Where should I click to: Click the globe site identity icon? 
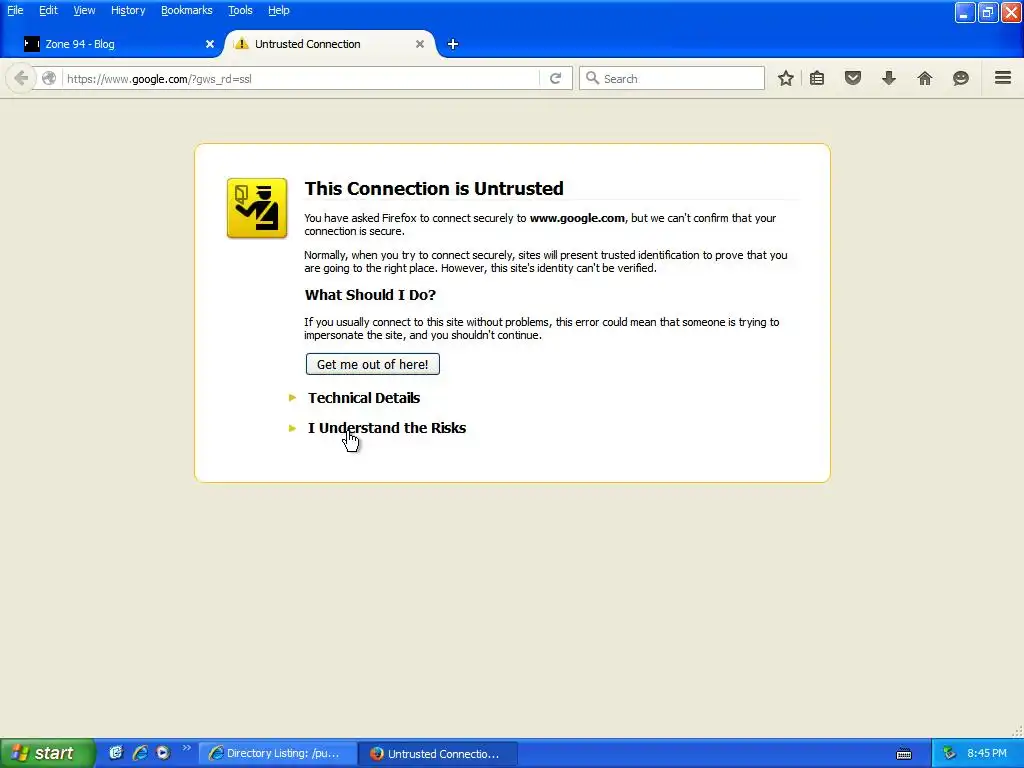(49, 78)
